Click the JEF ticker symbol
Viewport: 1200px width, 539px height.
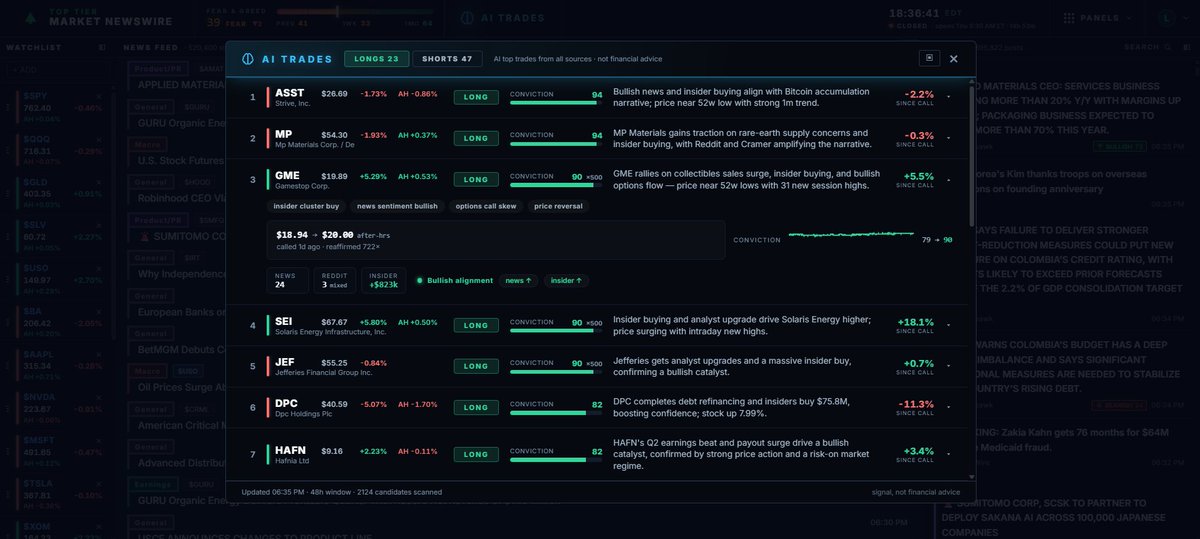click(285, 362)
